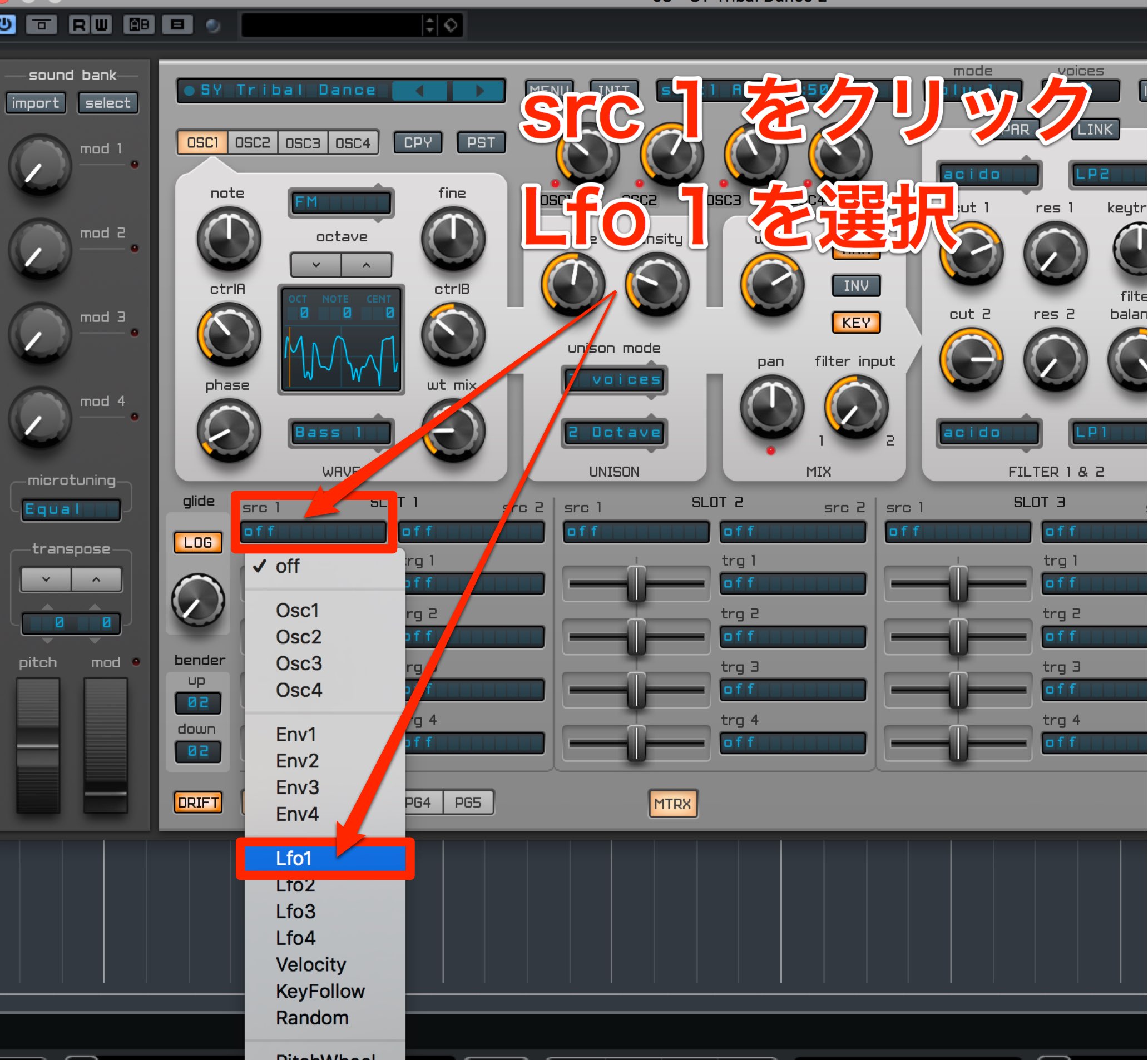1148x1060 pixels.
Task: Click the R read automation button
Action: [x=79, y=25]
